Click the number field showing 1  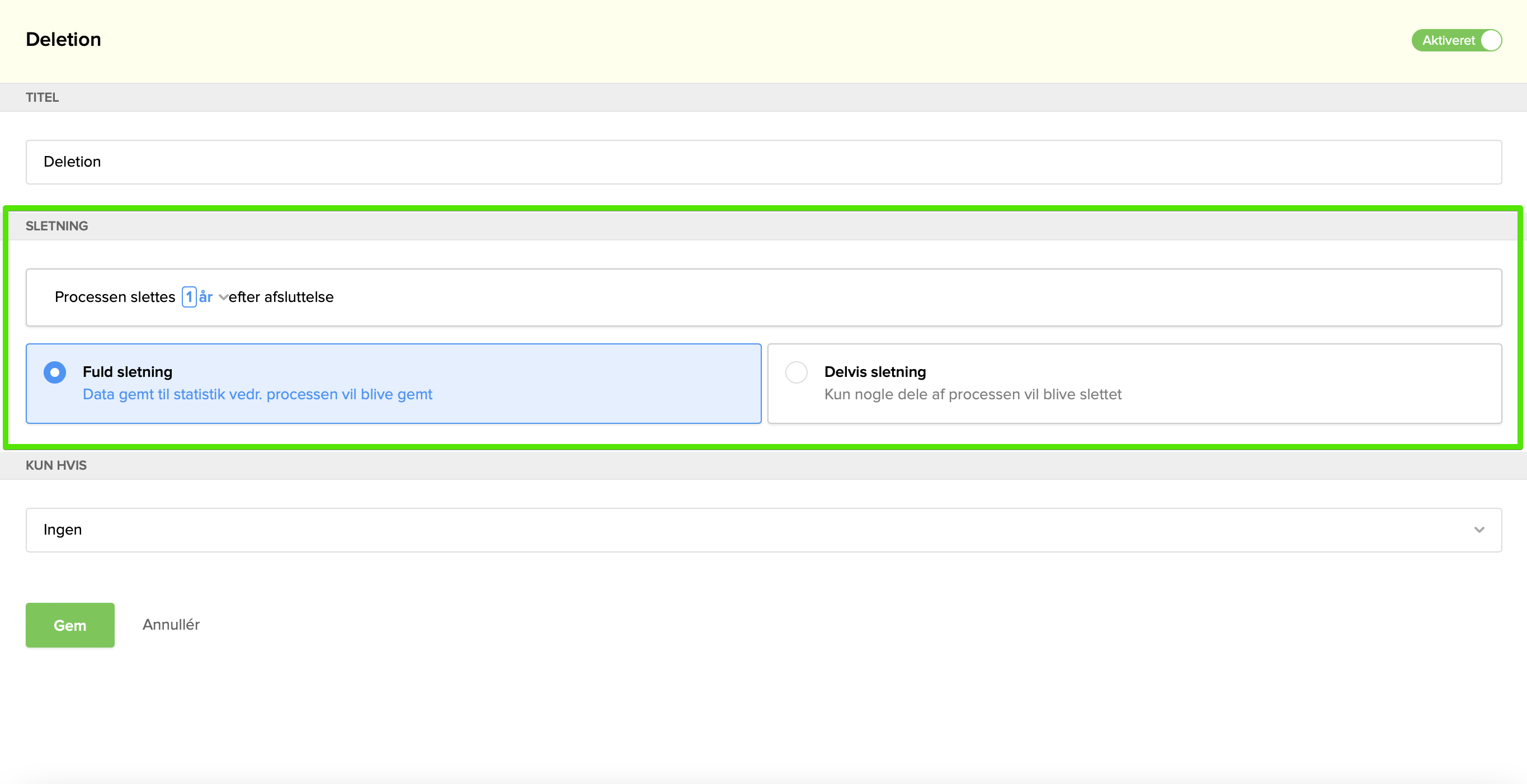pyautogui.click(x=189, y=297)
